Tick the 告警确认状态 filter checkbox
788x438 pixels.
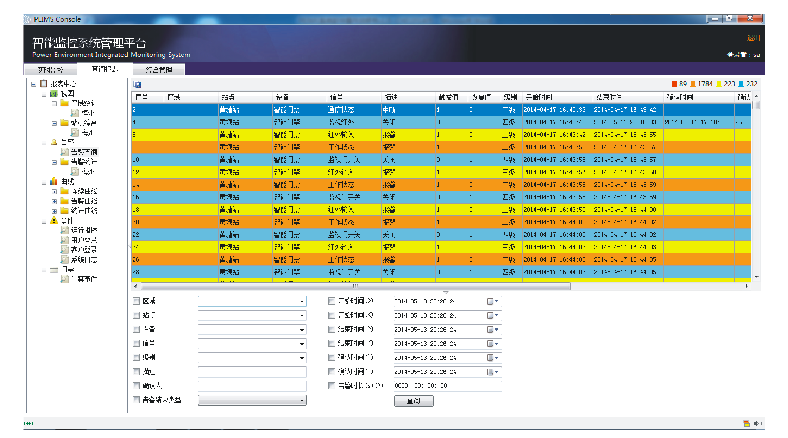point(136,399)
